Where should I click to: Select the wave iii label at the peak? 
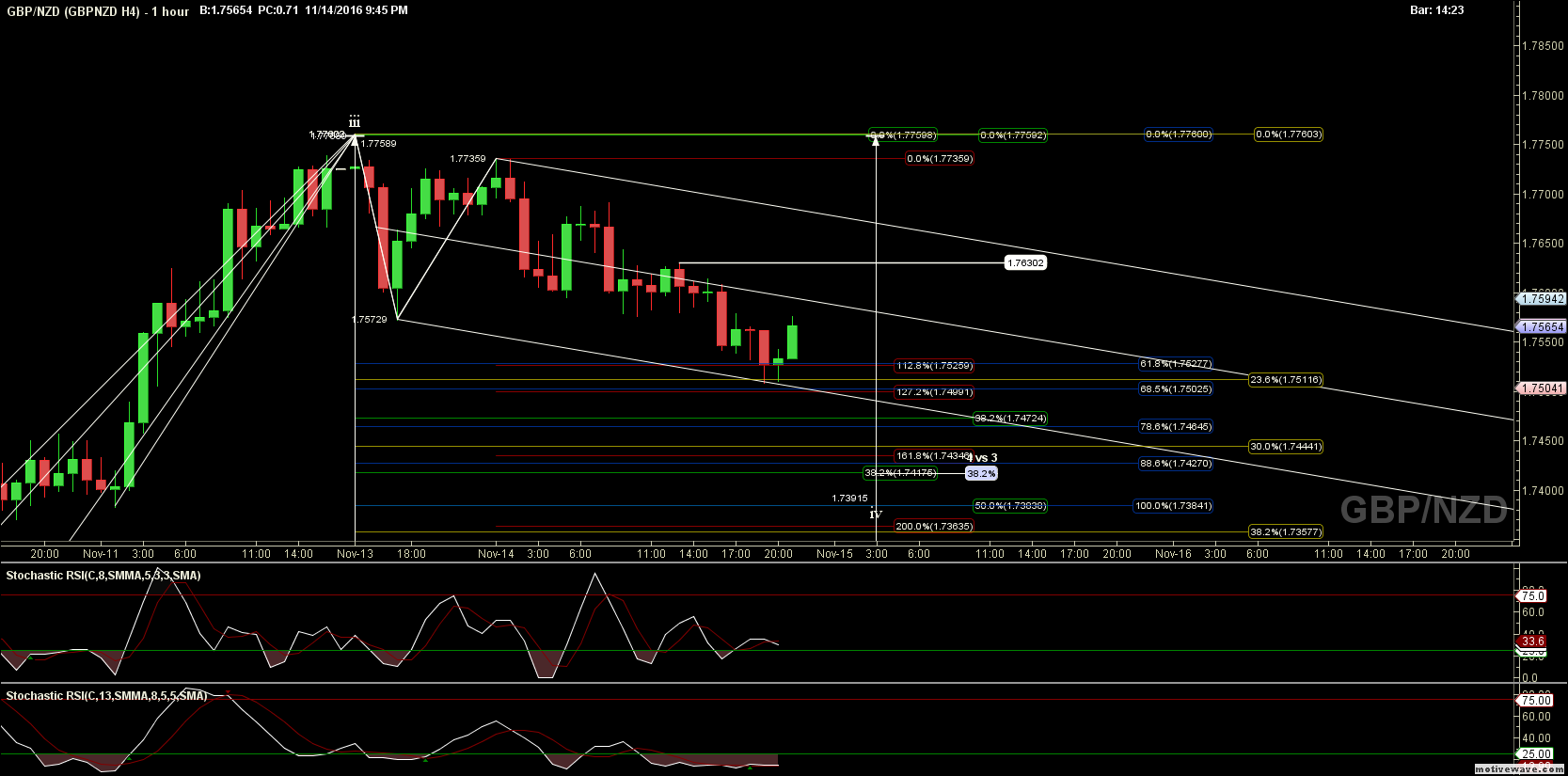354,122
